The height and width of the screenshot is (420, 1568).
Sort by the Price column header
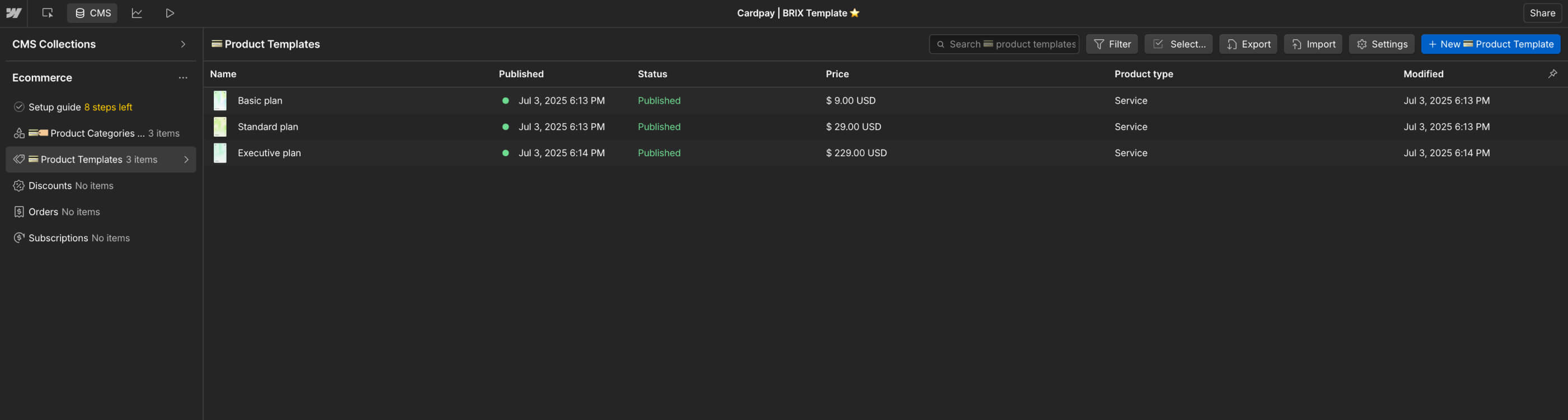837,74
